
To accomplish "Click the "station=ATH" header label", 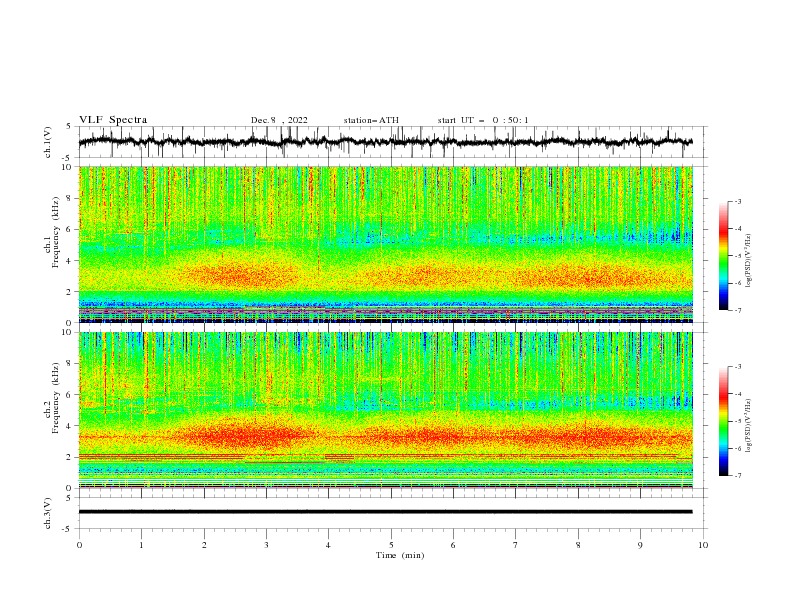I will pos(371,120).
